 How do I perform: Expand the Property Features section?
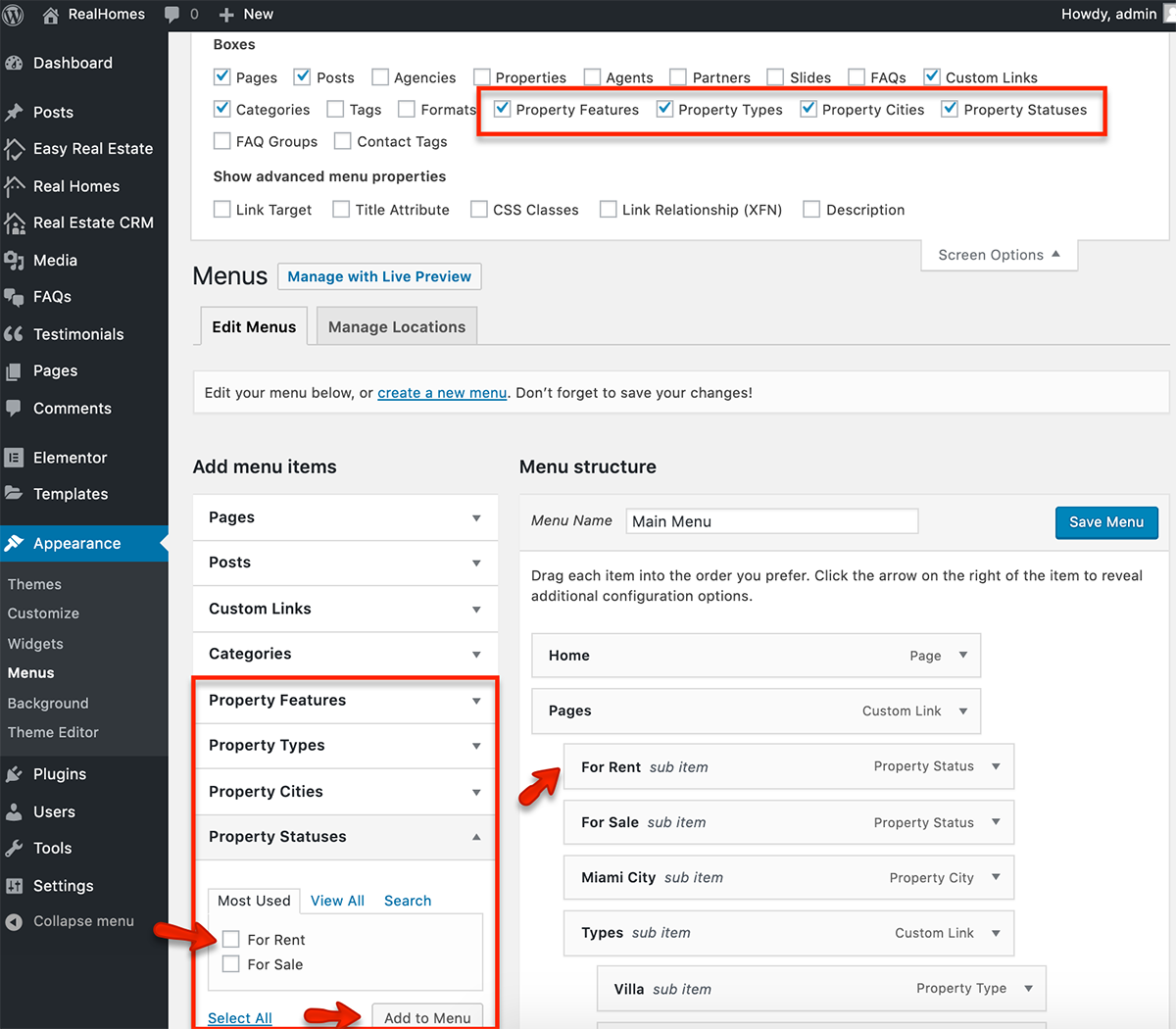click(345, 700)
